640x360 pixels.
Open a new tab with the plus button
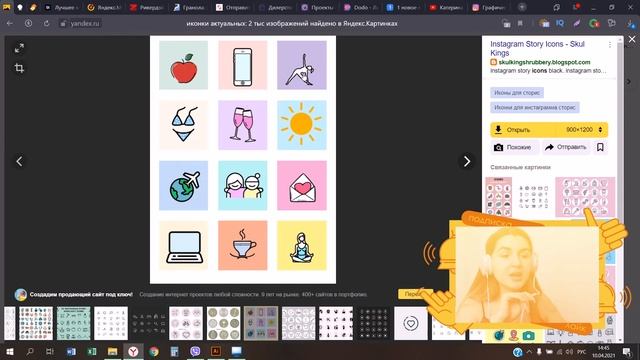[522, 7]
